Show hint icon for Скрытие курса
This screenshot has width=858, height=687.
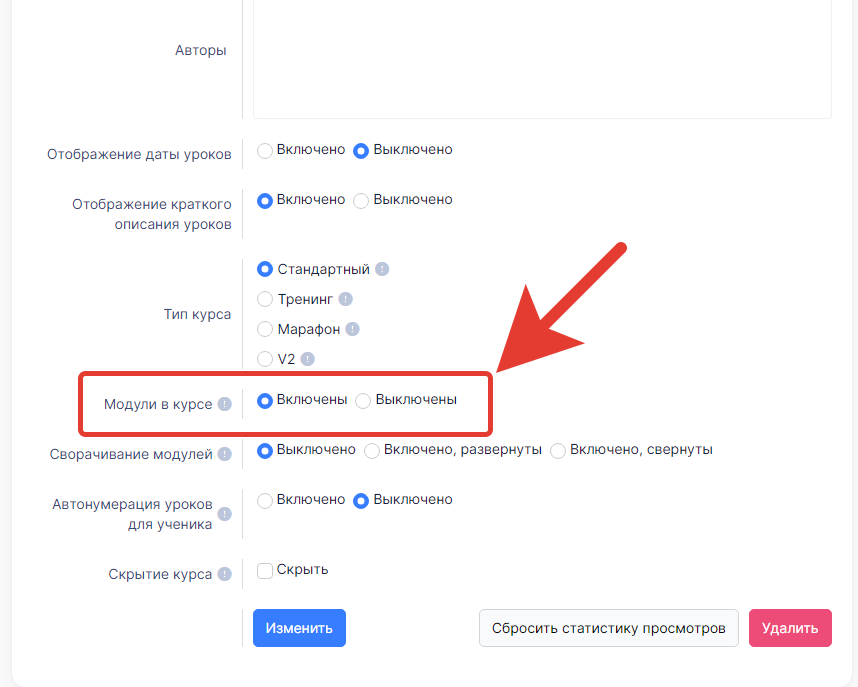pyautogui.click(x=224, y=574)
